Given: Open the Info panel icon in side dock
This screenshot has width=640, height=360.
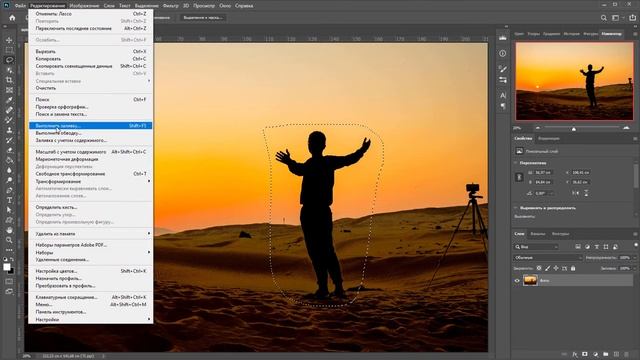Looking at the screenshot, I should click(x=503, y=53).
